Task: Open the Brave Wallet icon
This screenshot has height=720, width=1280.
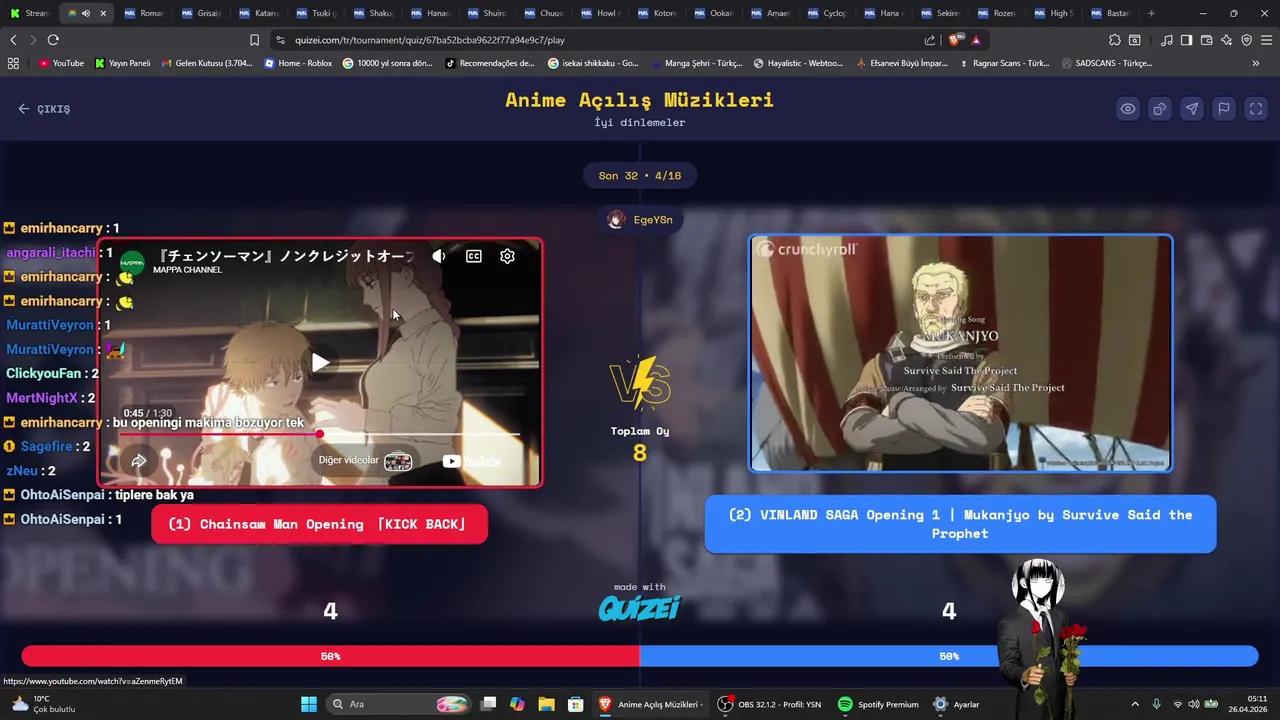Action: click(1206, 40)
